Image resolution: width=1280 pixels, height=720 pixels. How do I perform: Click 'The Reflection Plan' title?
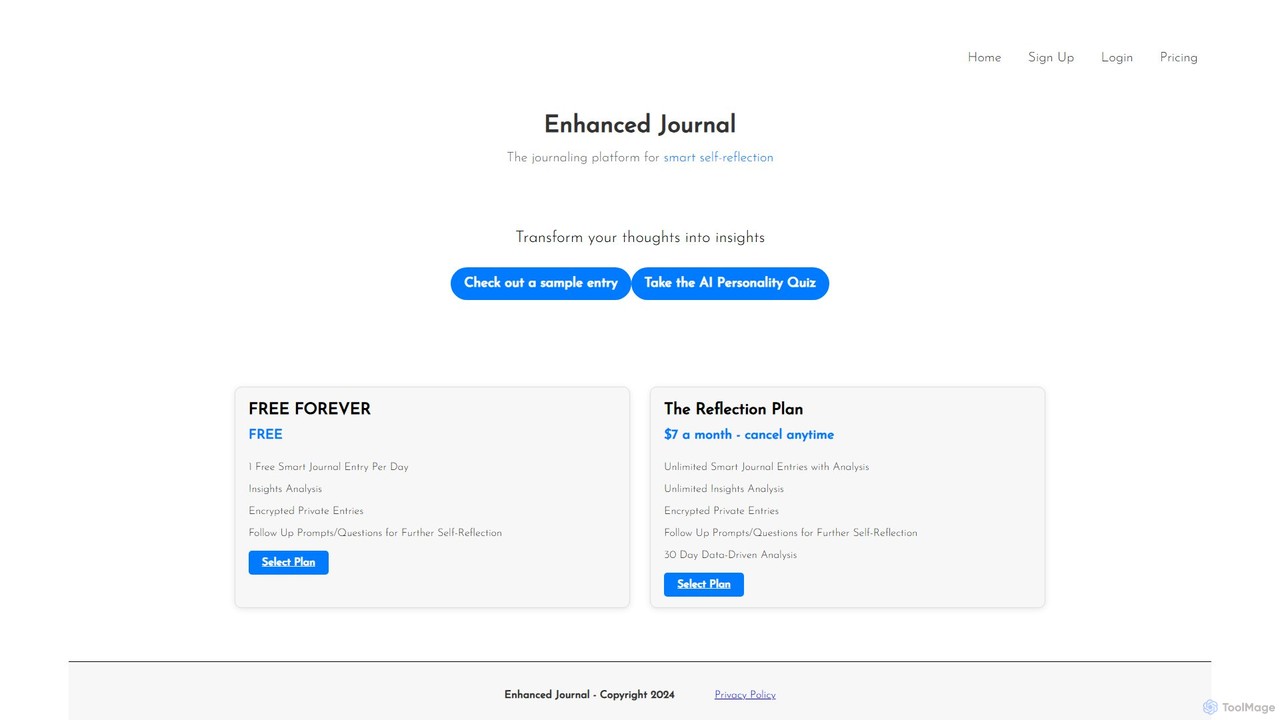click(x=733, y=408)
